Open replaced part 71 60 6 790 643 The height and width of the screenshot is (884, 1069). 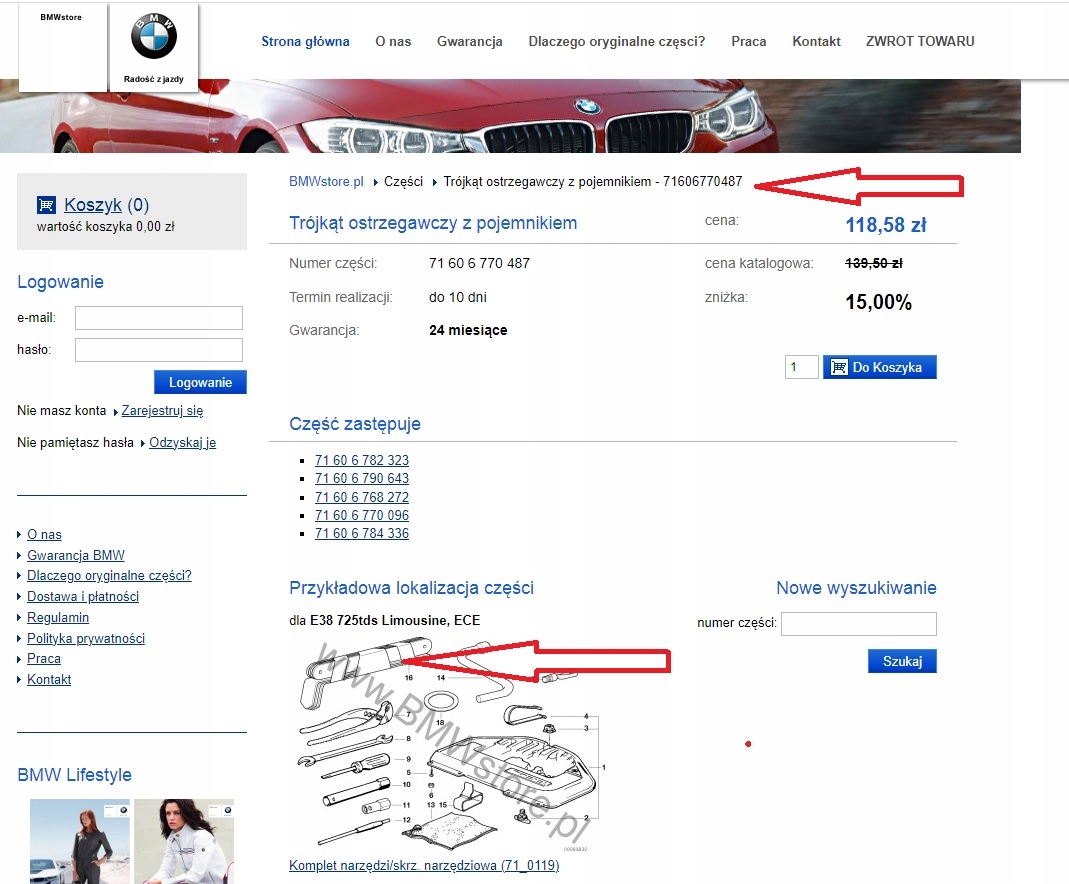[362, 479]
